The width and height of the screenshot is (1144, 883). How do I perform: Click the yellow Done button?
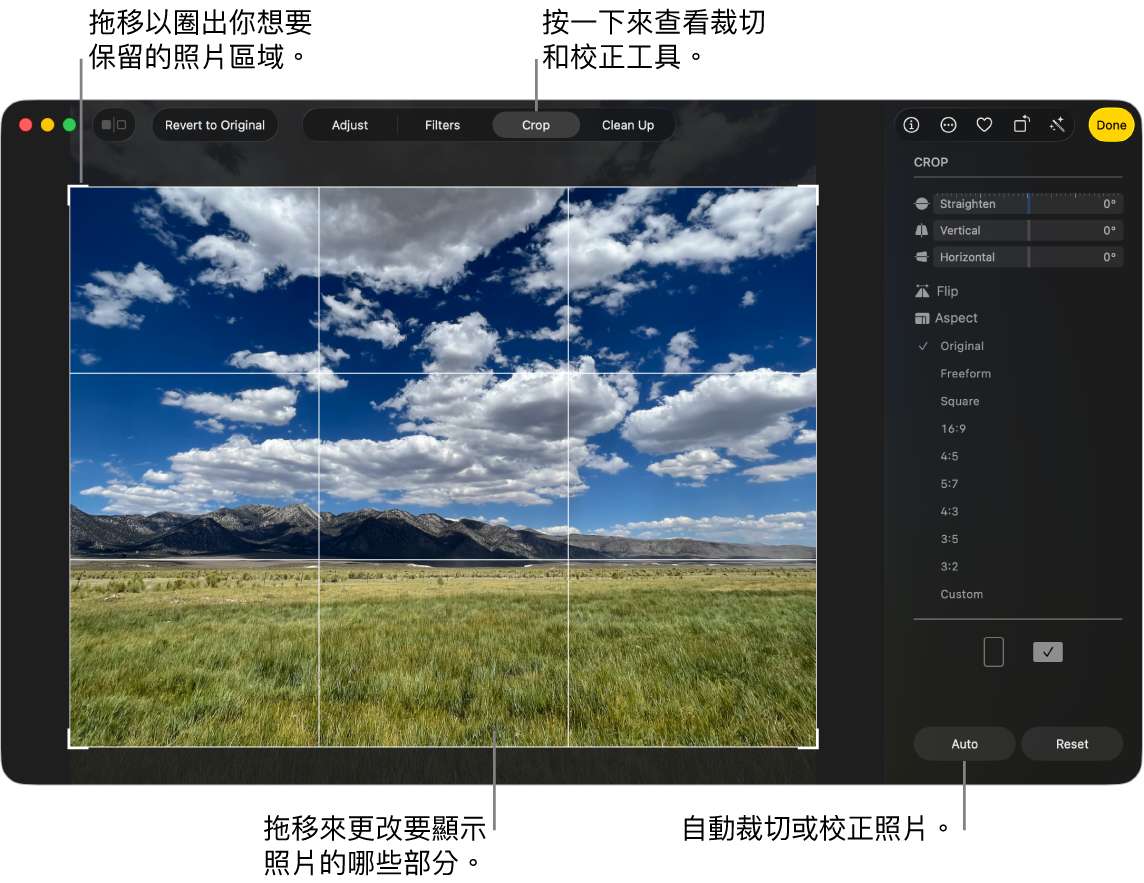point(1110,125)
